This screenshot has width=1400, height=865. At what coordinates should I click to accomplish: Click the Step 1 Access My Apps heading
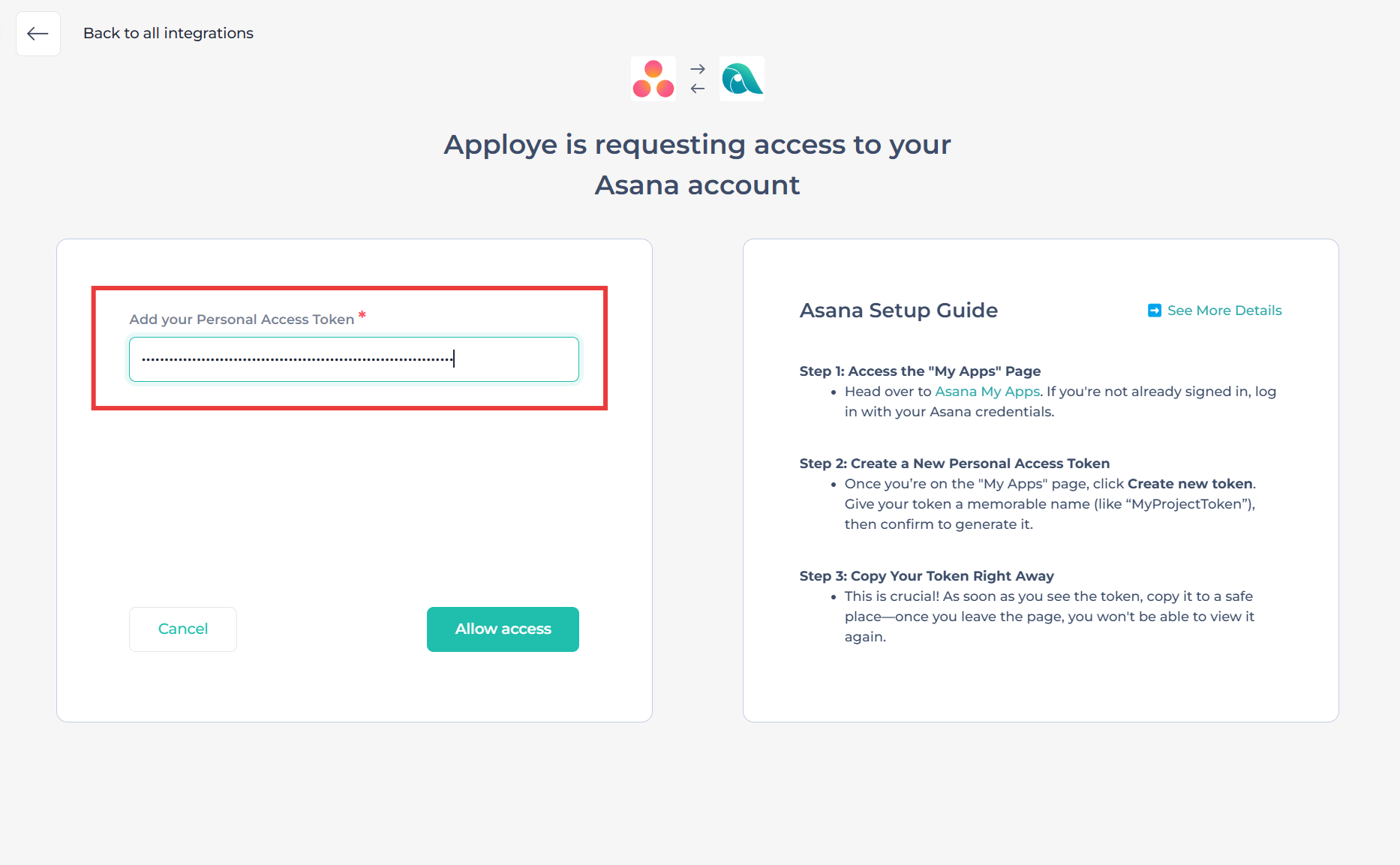point(920,371)
